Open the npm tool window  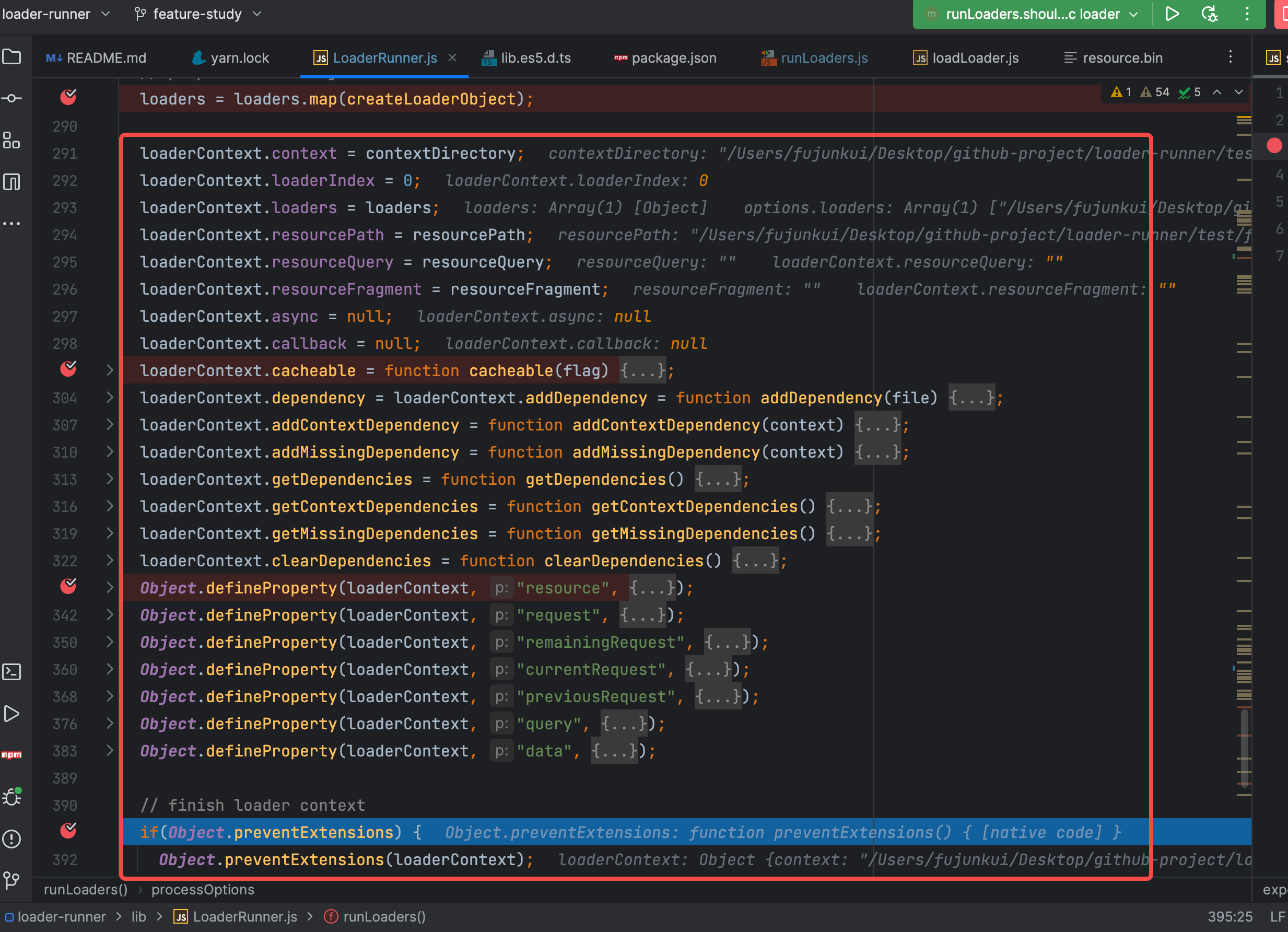tap(12, 755)
